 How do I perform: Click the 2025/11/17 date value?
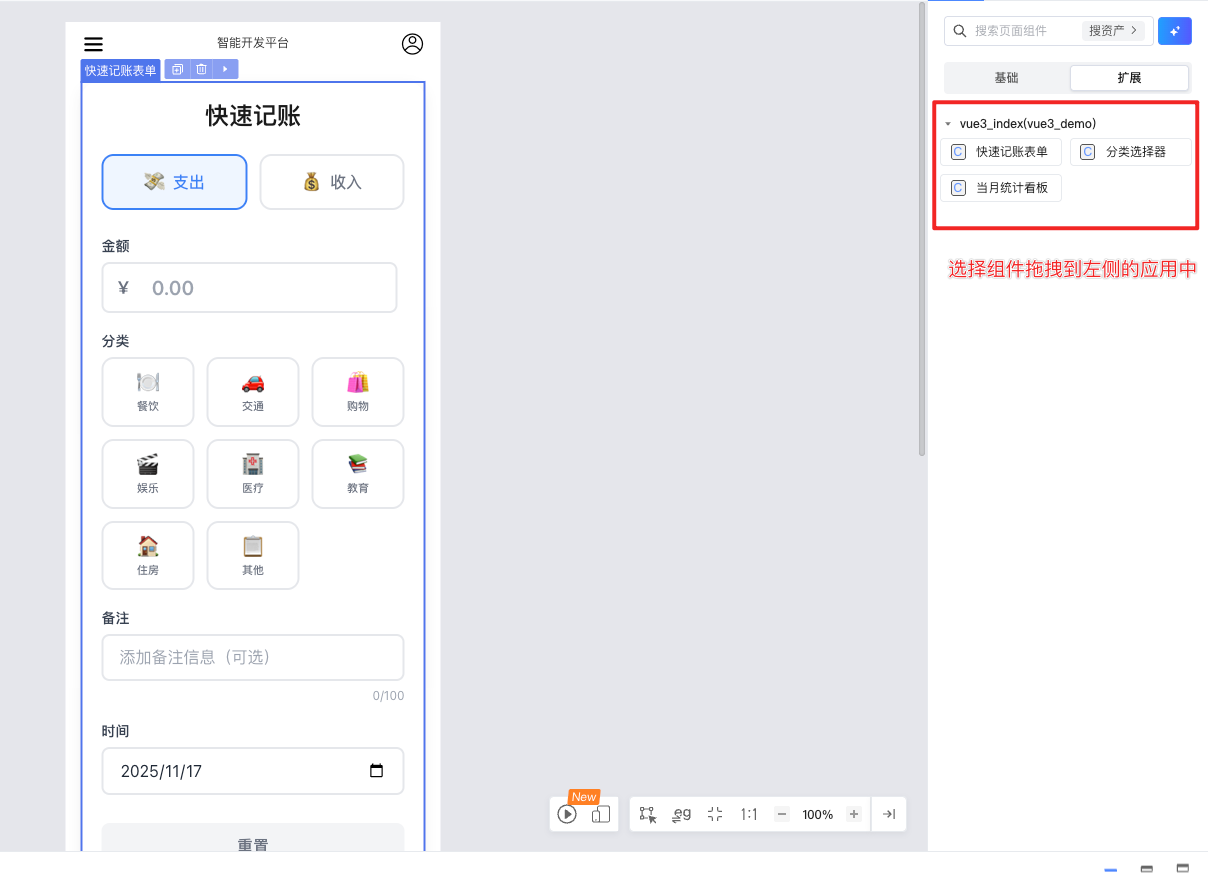[x=162, y=771]
